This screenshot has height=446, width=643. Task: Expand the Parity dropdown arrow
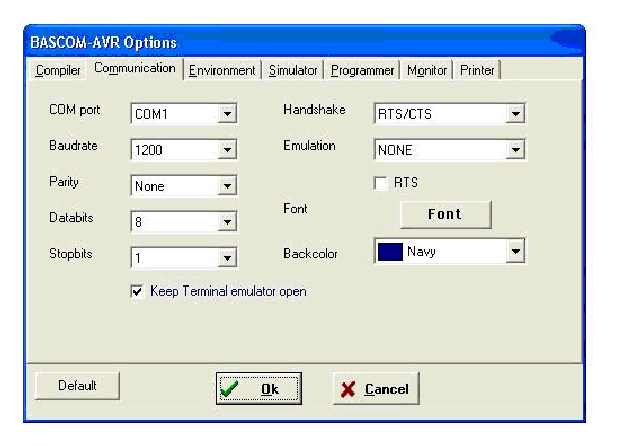(x=227, y=186)
